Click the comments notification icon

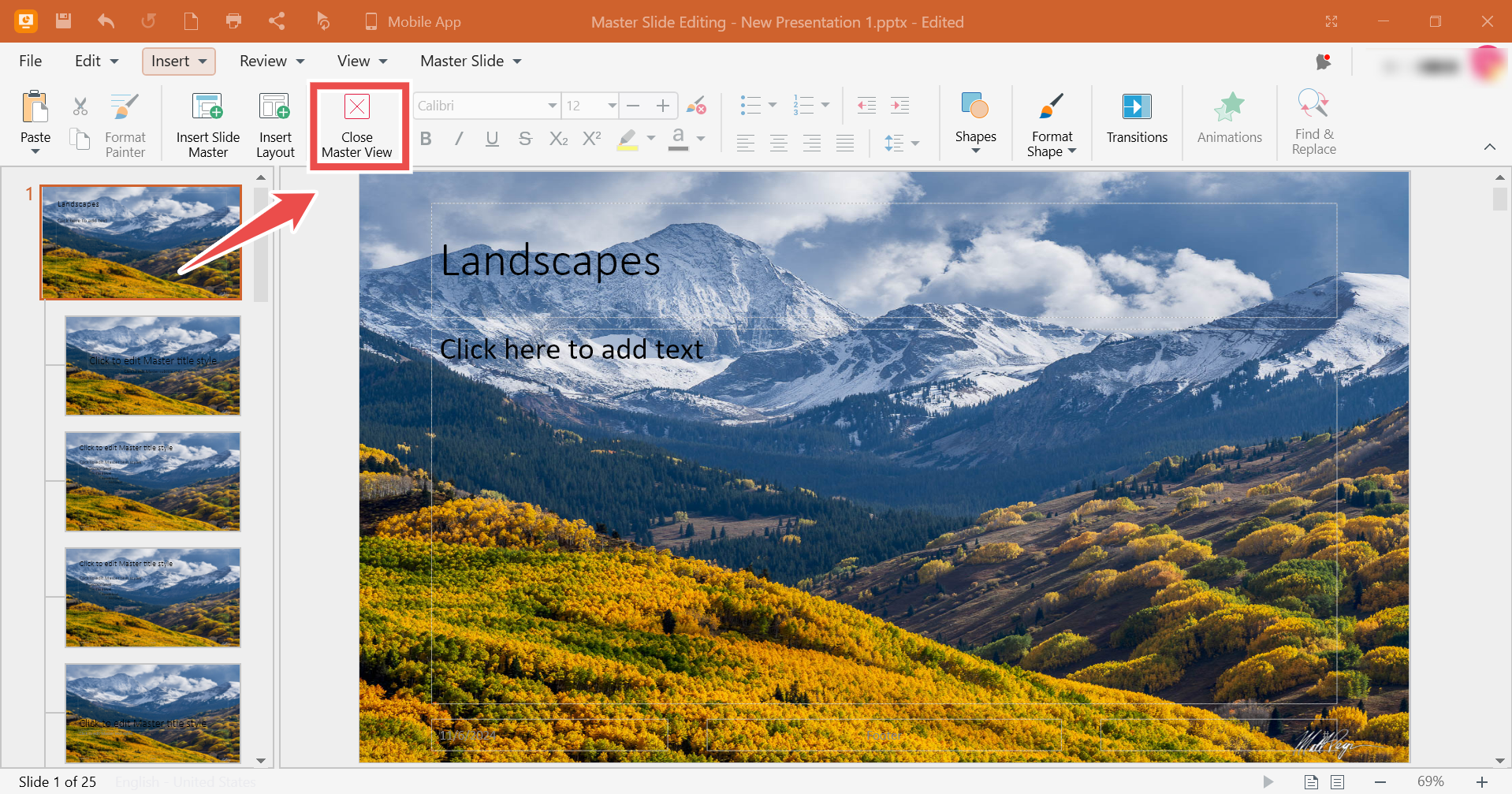click(1324, 62)
